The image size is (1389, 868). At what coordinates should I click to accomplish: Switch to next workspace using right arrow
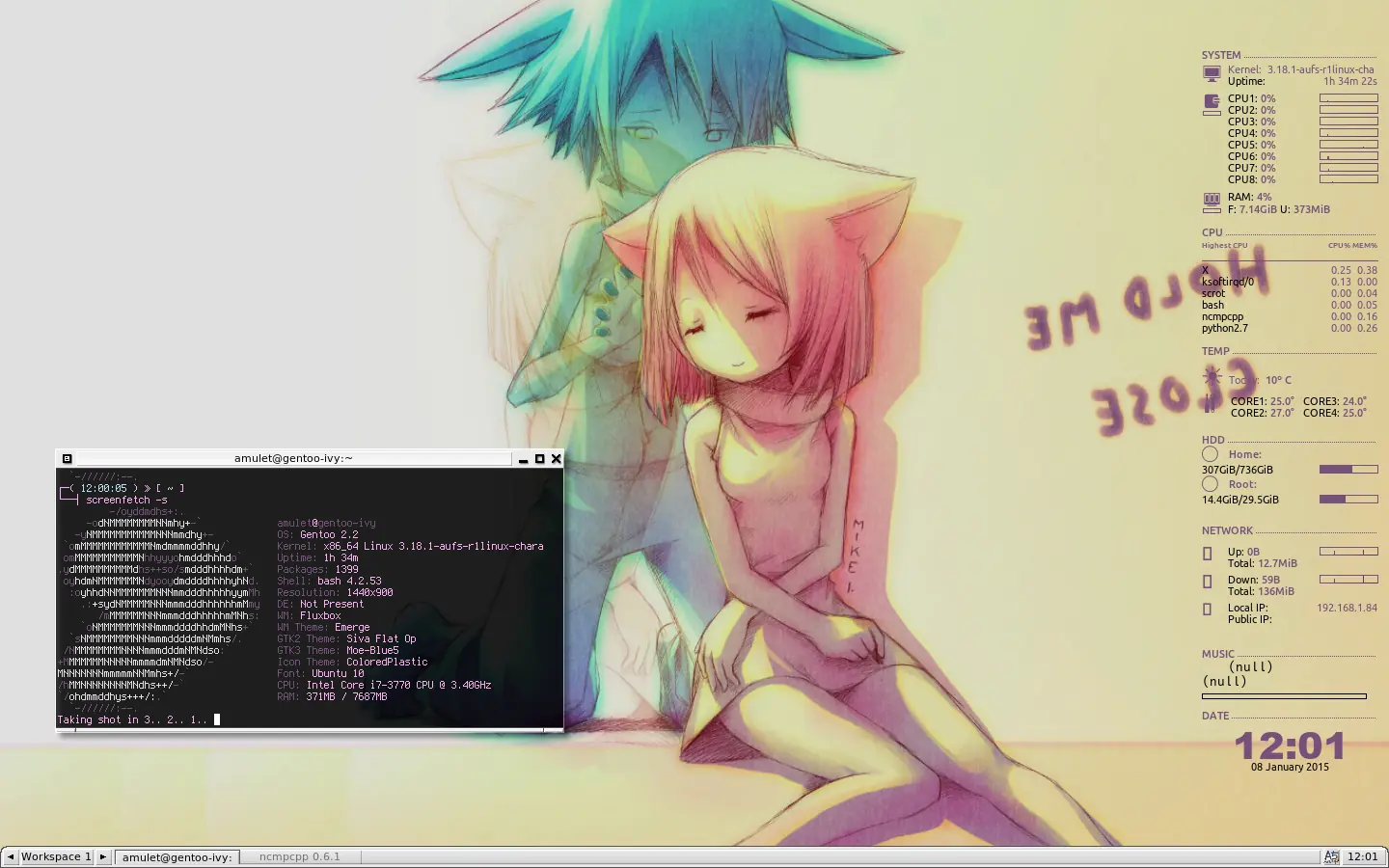[103, 856]
